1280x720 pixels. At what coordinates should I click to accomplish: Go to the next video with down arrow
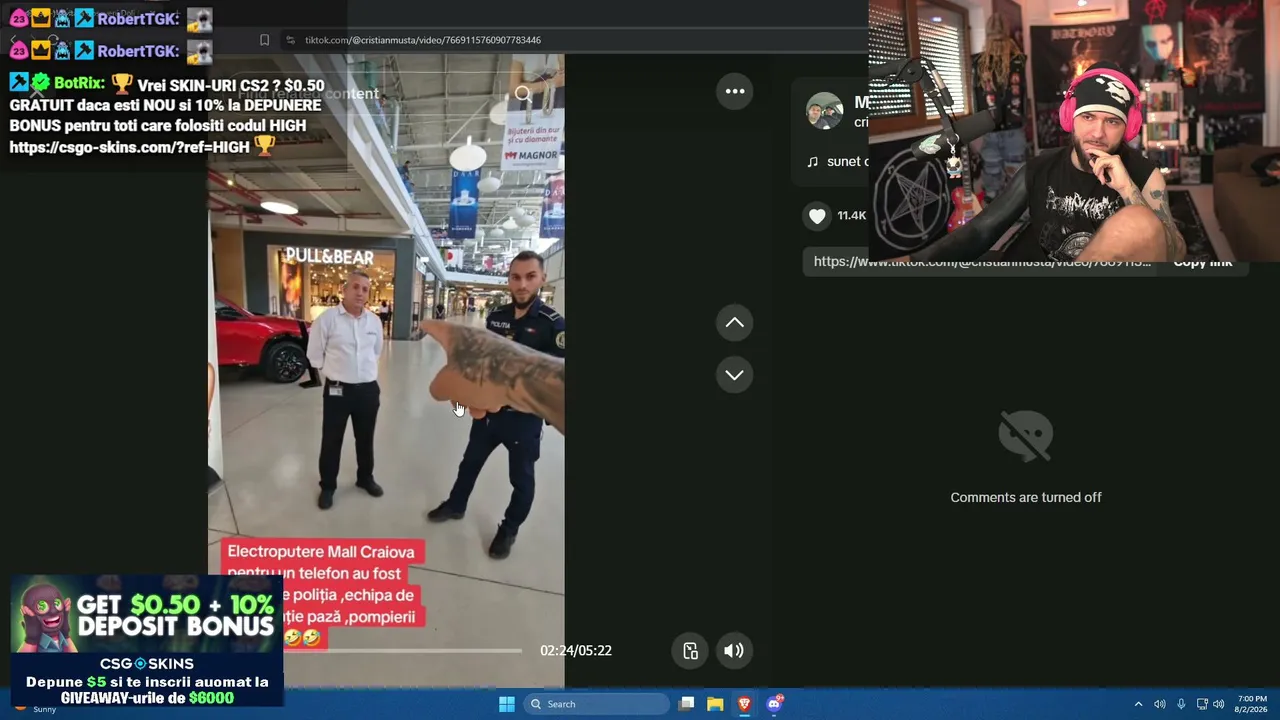coord(734,375)
